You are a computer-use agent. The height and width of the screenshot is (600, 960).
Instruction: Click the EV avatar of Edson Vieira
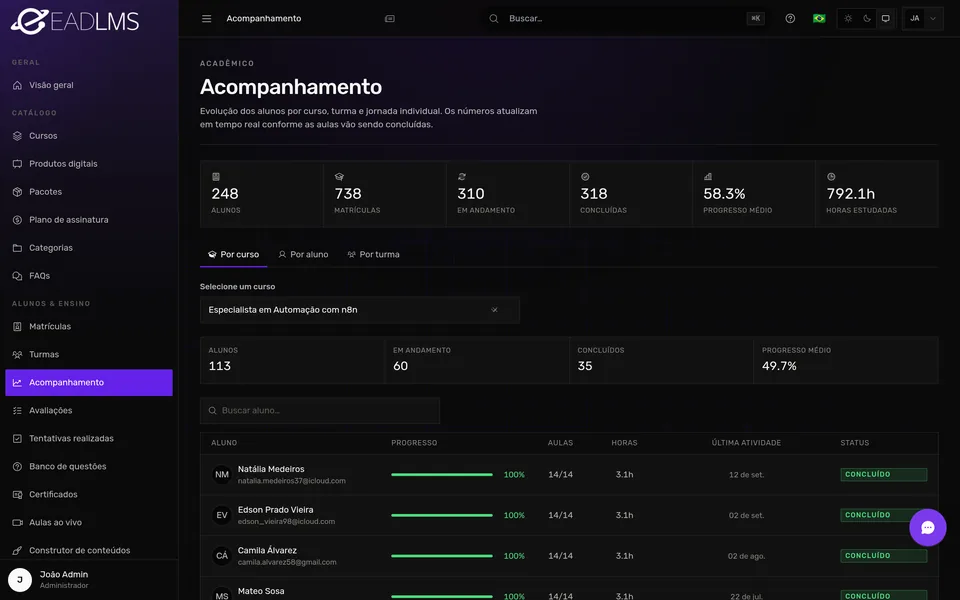coord(222,516)
